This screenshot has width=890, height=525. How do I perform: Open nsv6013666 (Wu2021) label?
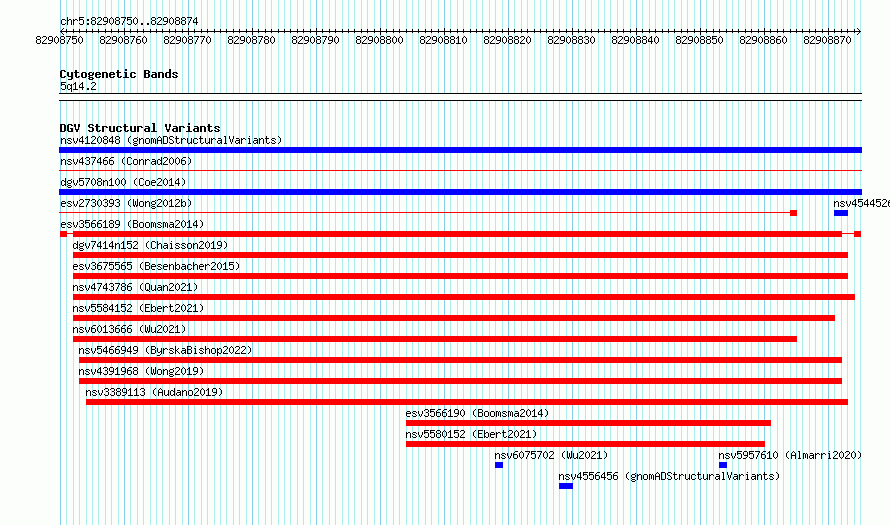(129, 329)
